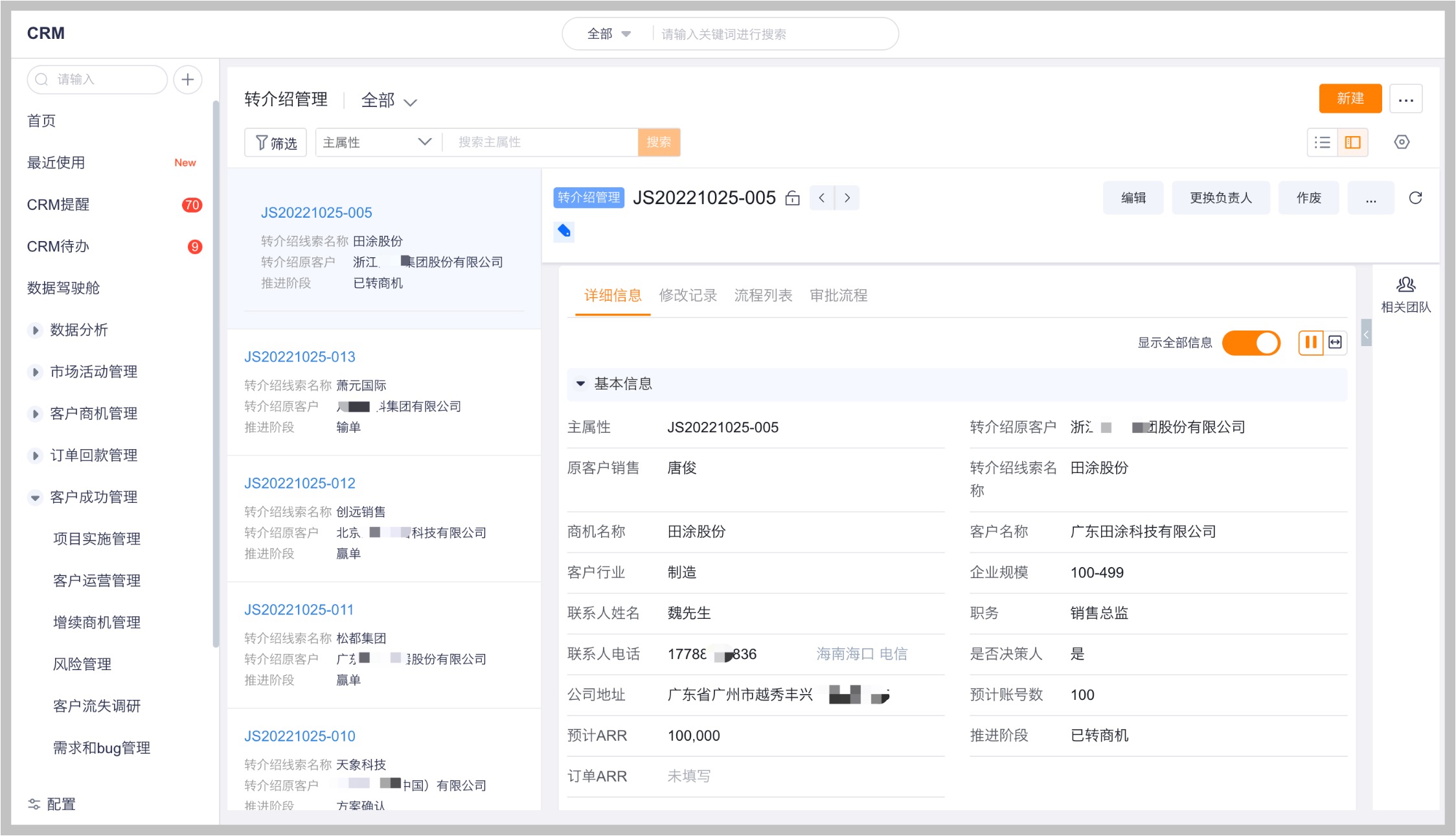Refresh the record detail
Image resolution: width=1456 pixels, height=836 pixels.
pyautogui.click(x=1415, y=198)
